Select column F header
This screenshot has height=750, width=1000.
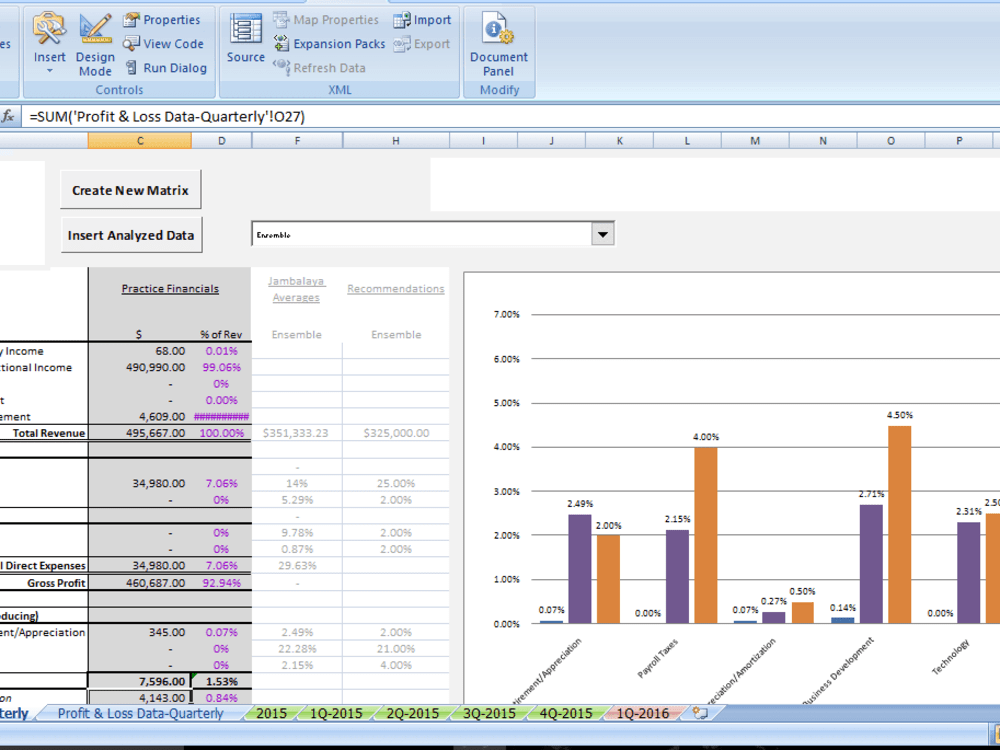297,140
